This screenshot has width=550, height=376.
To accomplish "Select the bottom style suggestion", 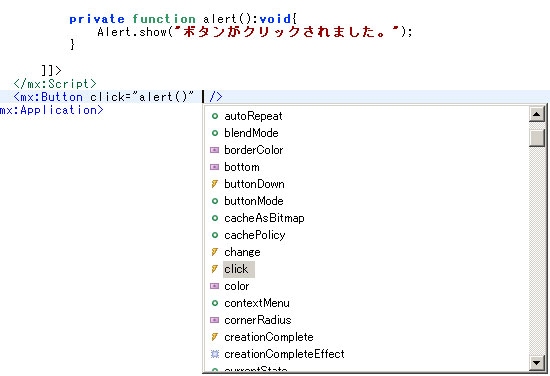I will (242, 167).
